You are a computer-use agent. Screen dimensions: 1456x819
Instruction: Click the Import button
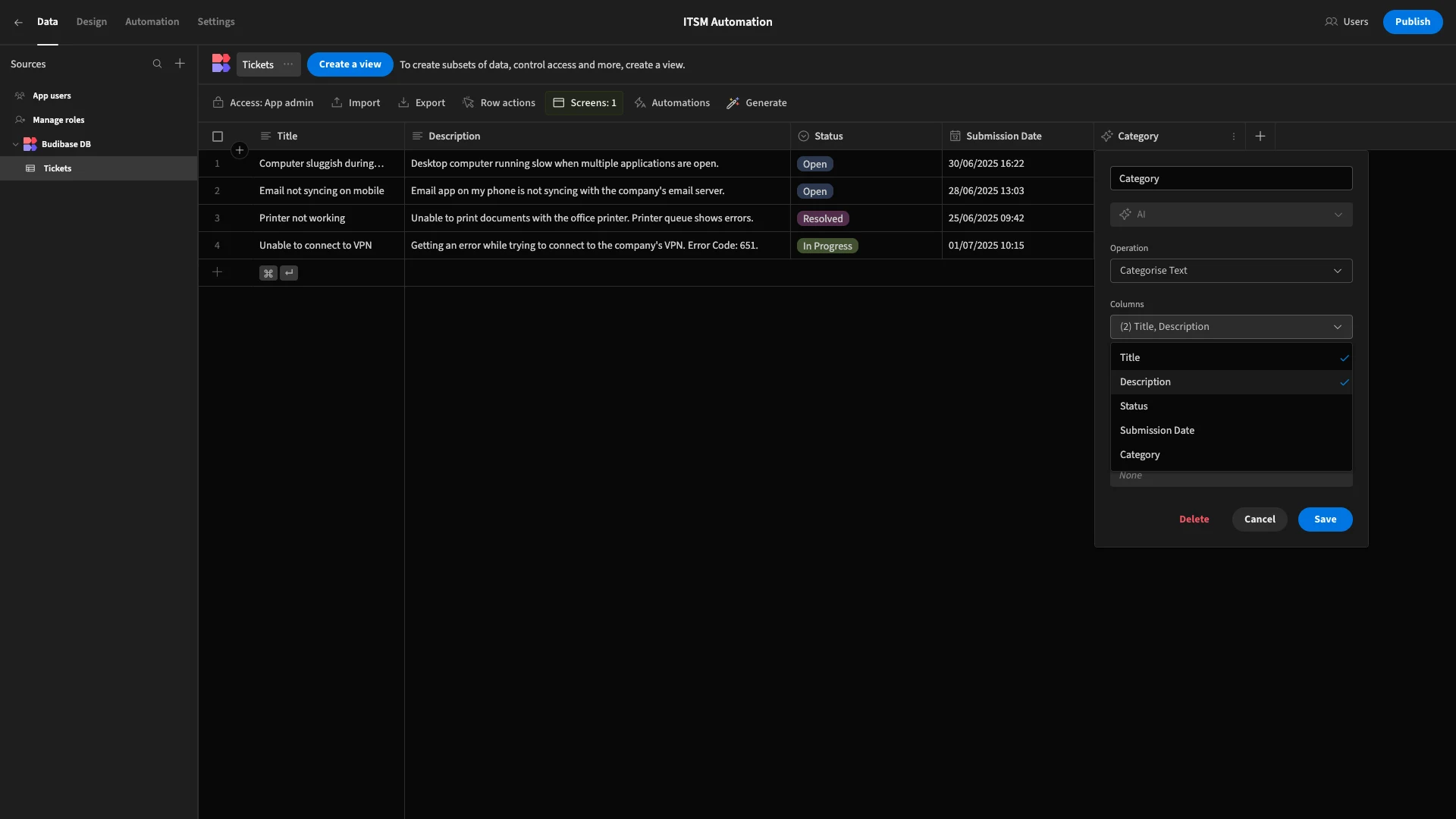click(356, 103)
